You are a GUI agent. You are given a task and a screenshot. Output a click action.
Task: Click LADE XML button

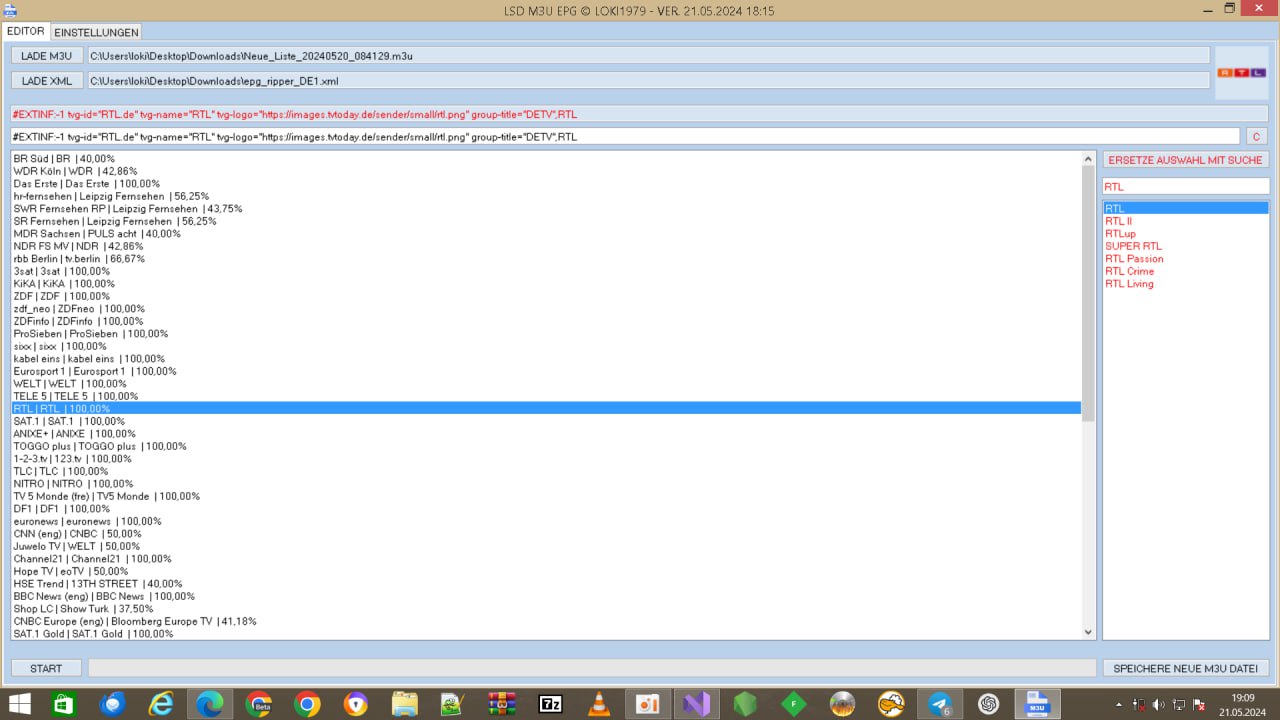(x=47, y=81)
